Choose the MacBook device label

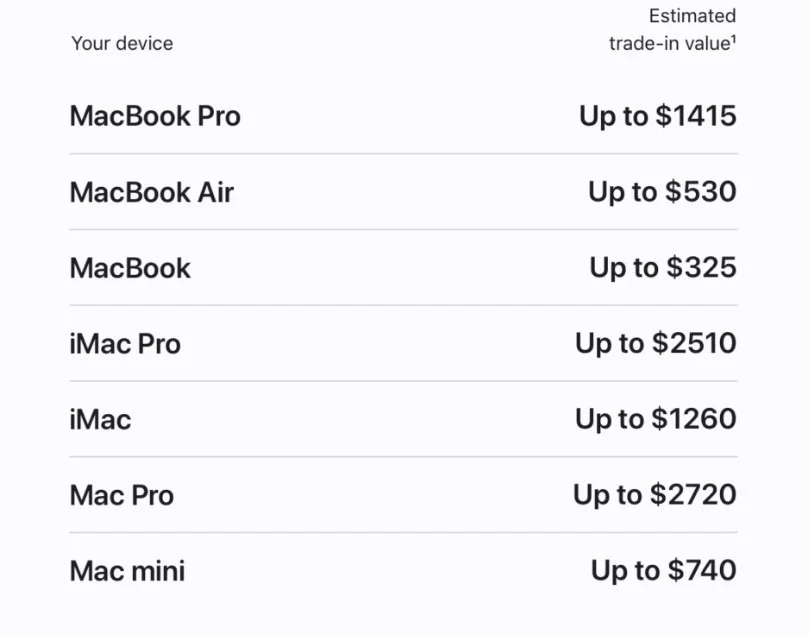point(130,268)
